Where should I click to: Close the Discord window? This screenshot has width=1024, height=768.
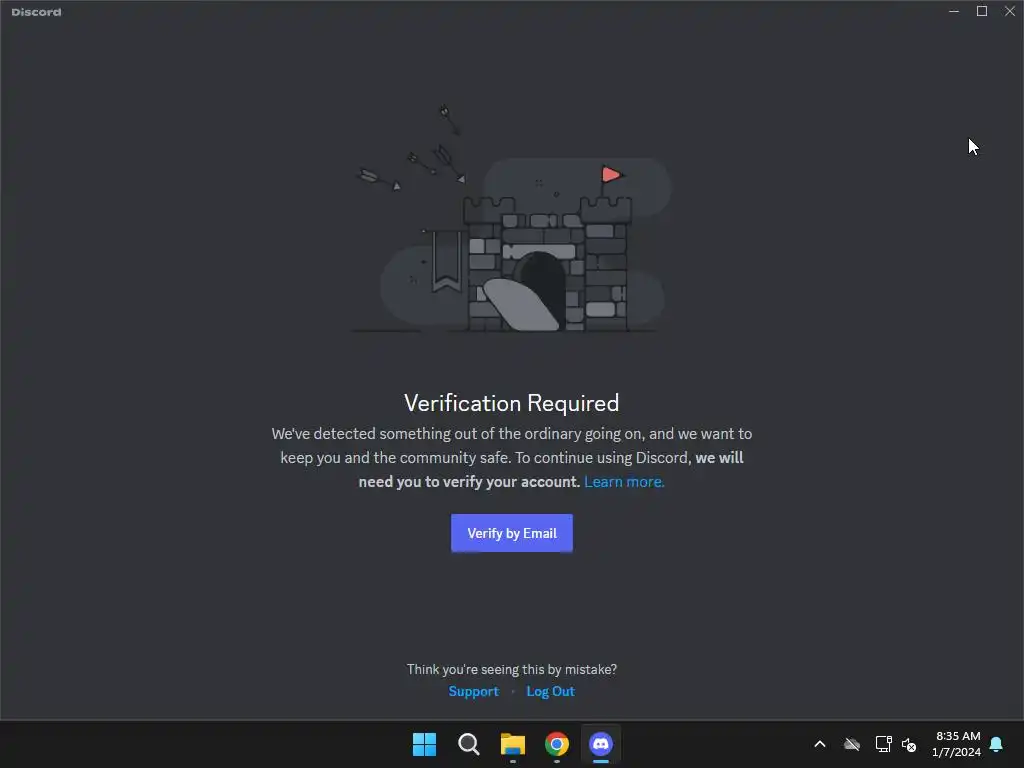1010,11
